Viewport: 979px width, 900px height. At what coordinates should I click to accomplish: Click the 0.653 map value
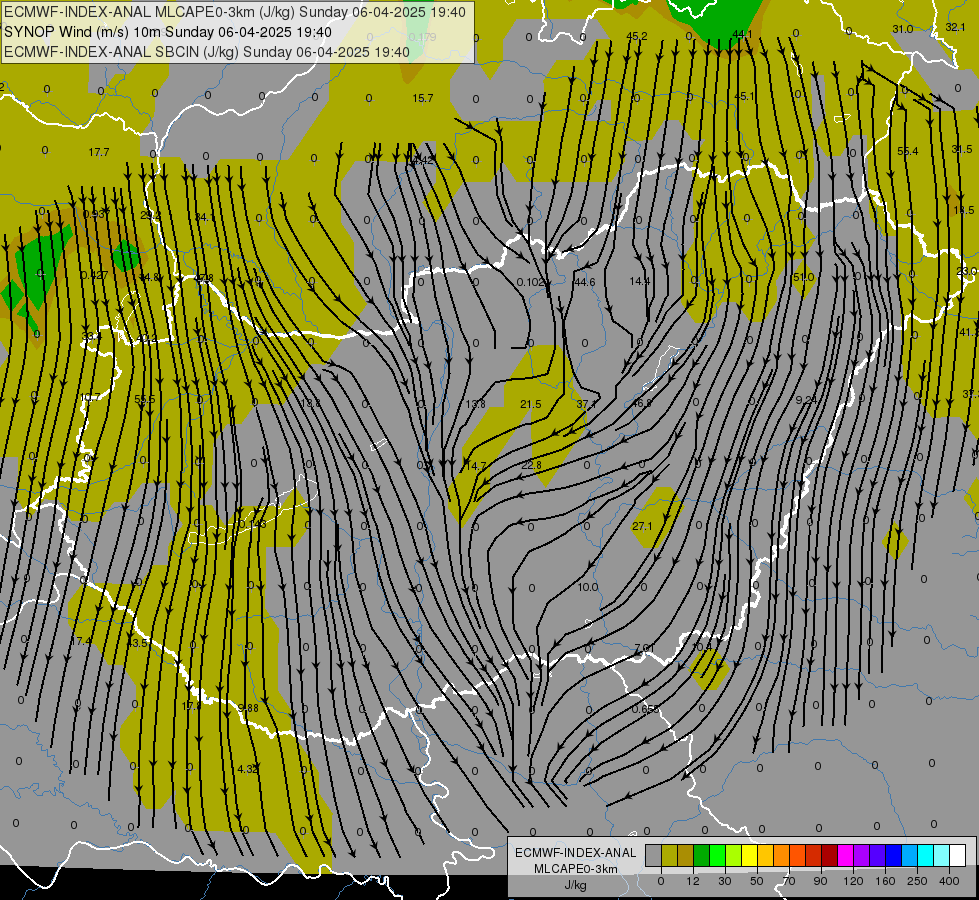point(646,709)
